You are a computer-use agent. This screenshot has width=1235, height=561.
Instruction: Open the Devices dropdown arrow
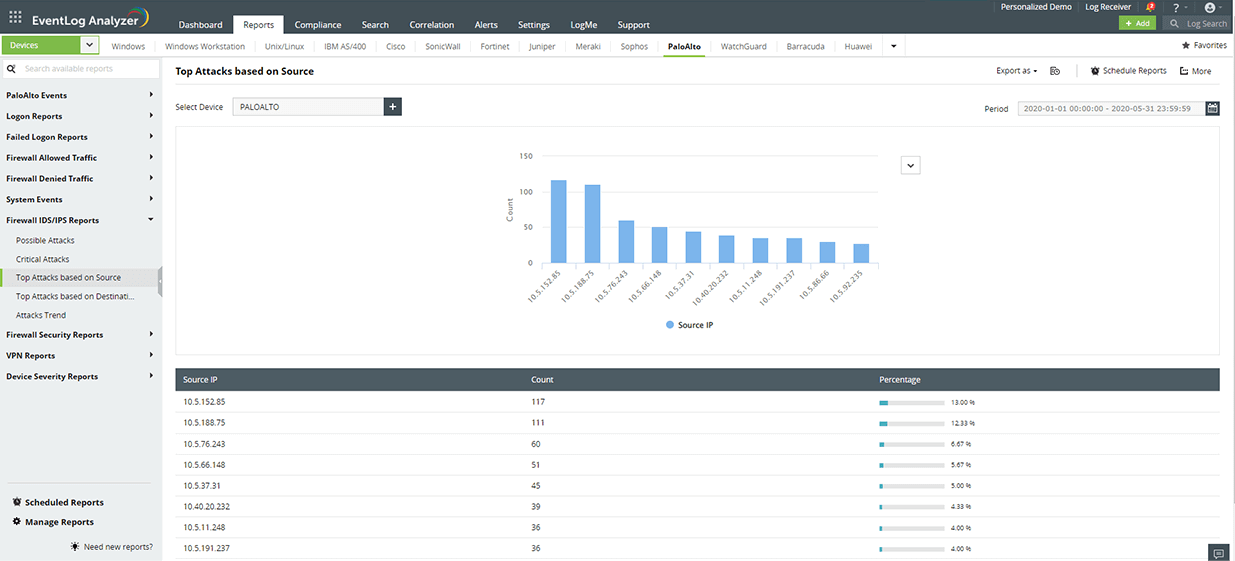(90, 45)
